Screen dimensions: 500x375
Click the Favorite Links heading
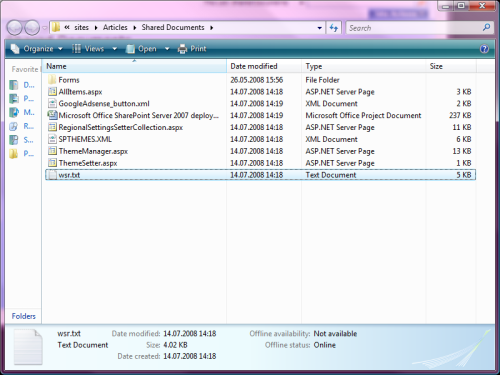point(25,69)
